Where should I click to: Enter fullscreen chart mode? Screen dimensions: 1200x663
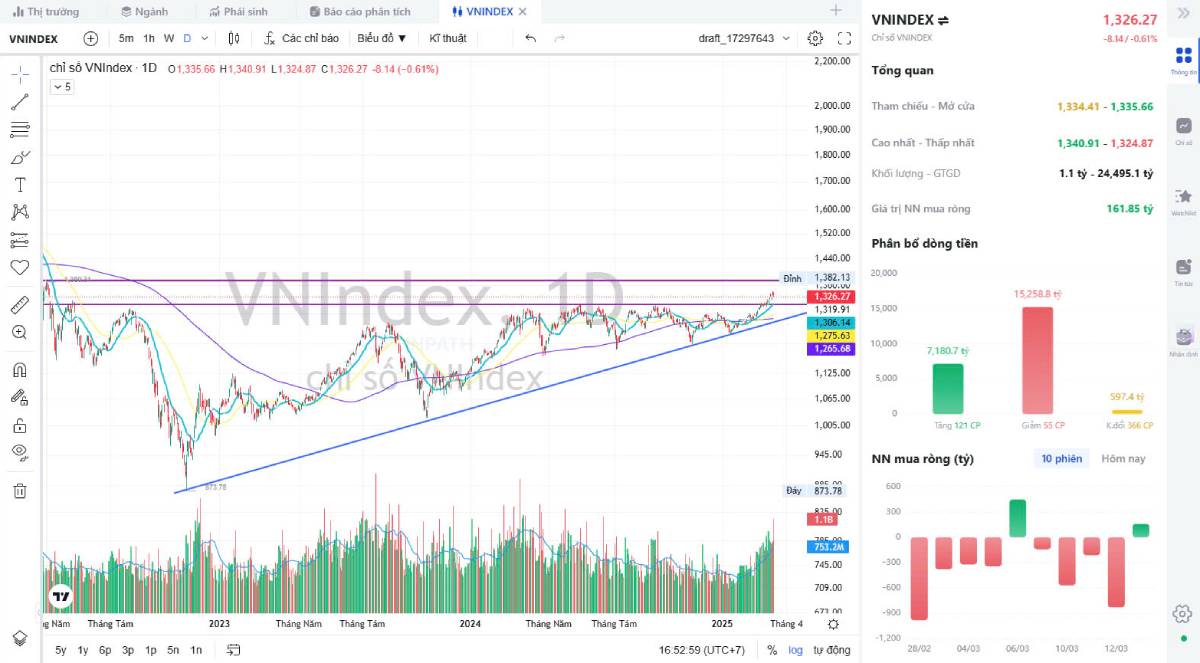(844, 38)
